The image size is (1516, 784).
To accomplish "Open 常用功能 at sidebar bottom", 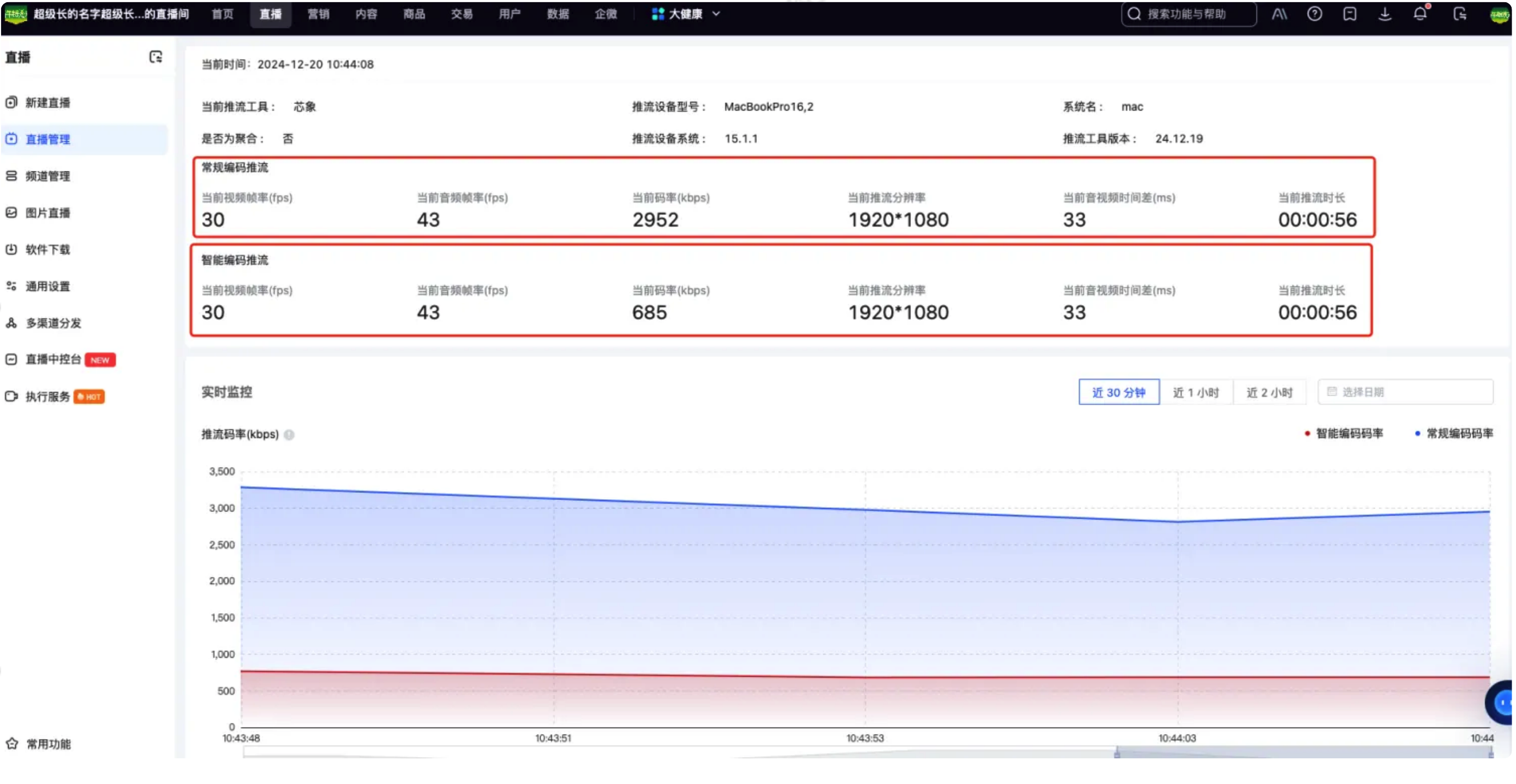I will [48, 745].
